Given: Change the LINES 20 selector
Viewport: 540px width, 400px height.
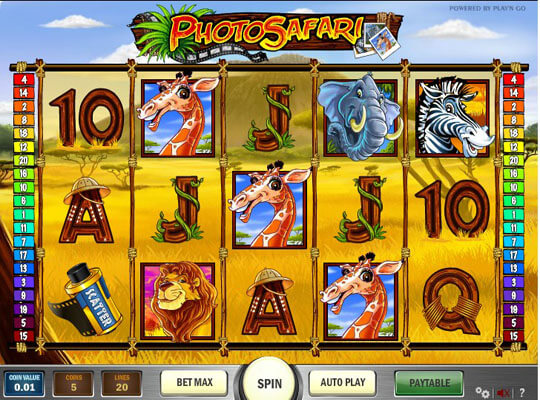Looking at the screenshot, I should 122,383.
